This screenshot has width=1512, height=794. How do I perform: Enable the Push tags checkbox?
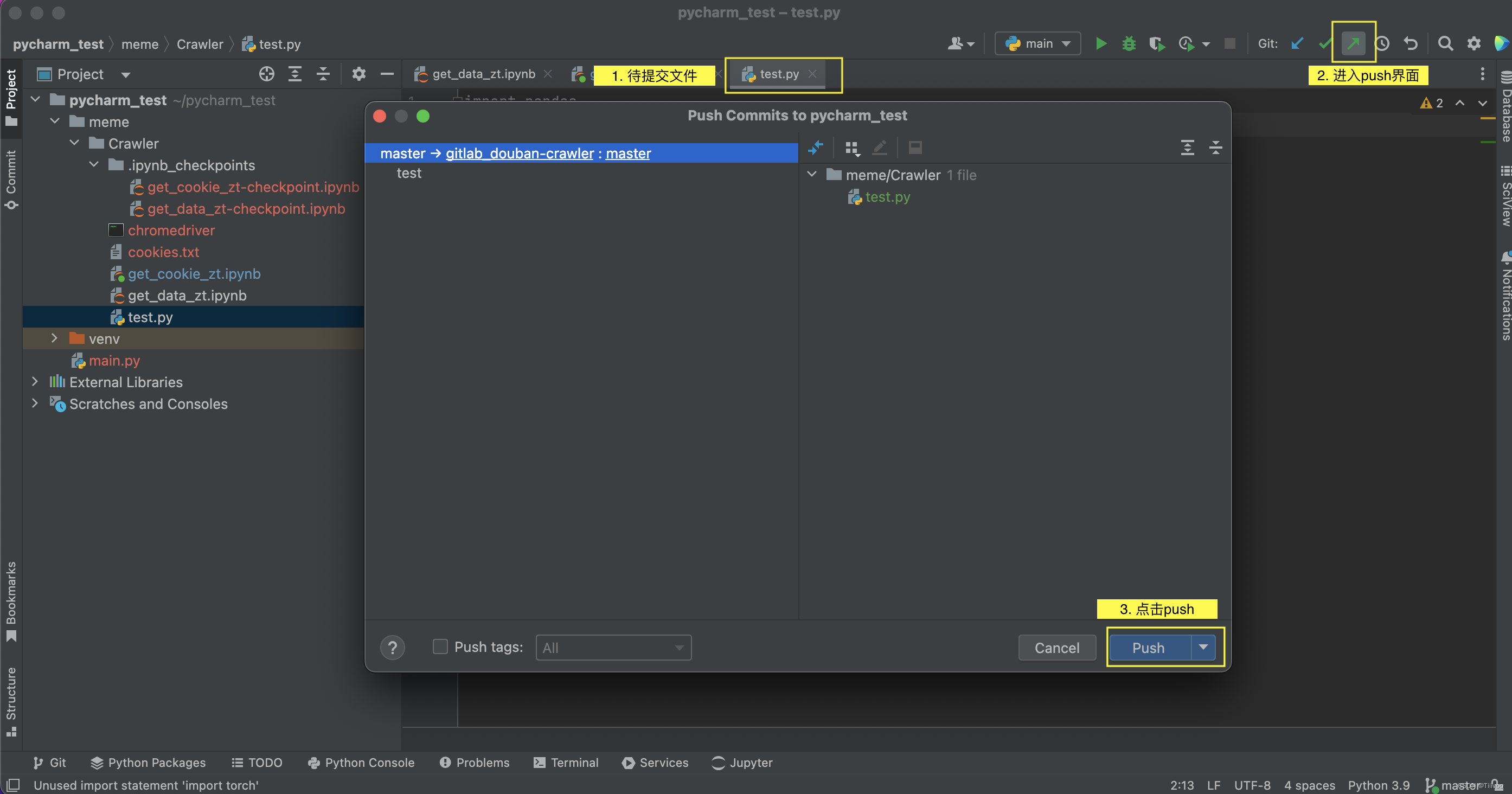tap(440, 646)
